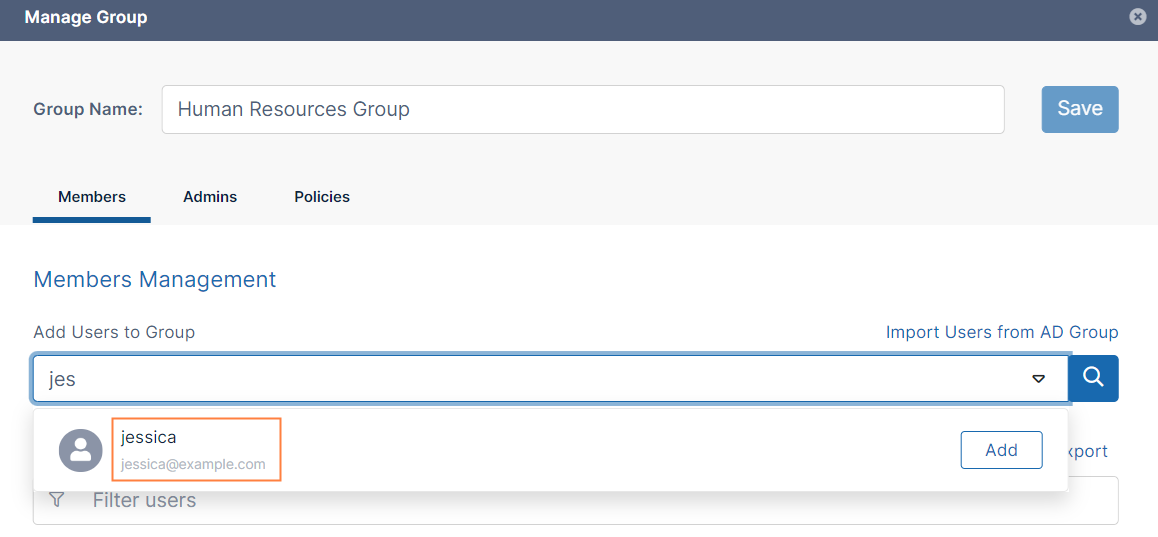
Task: Click jessica@example.com email text
Action: coord(193,465)
